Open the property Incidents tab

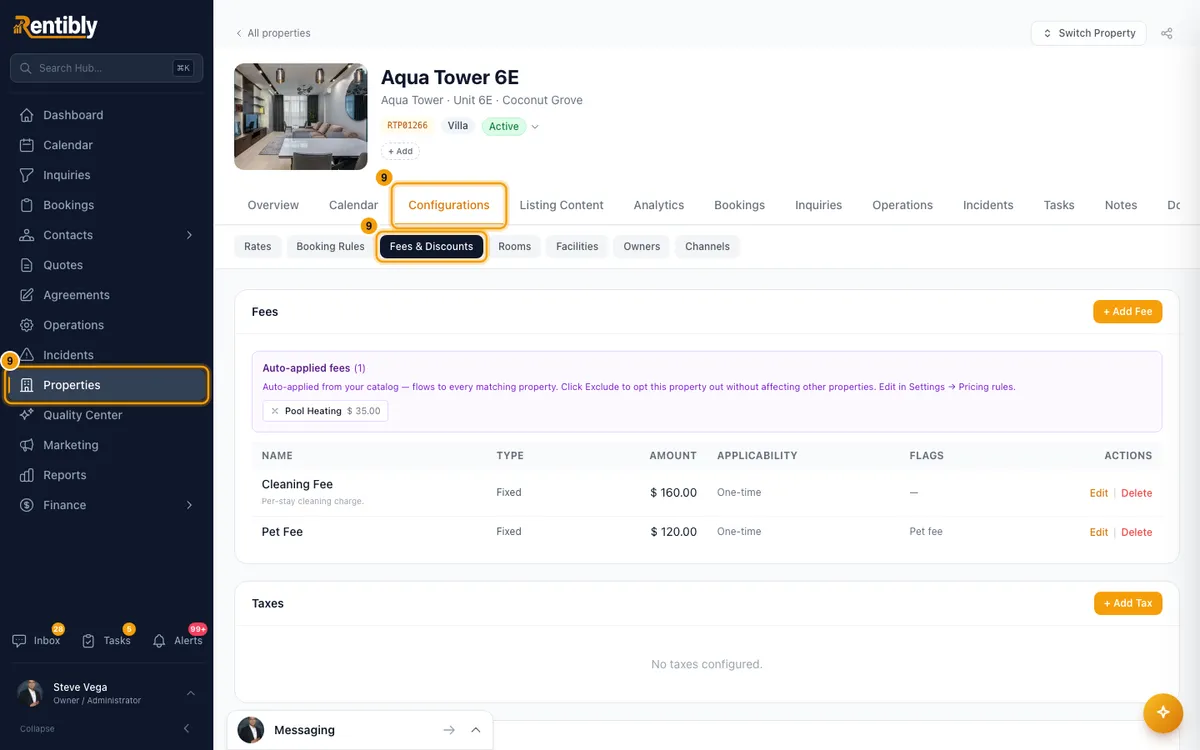[x=988, y=205]
